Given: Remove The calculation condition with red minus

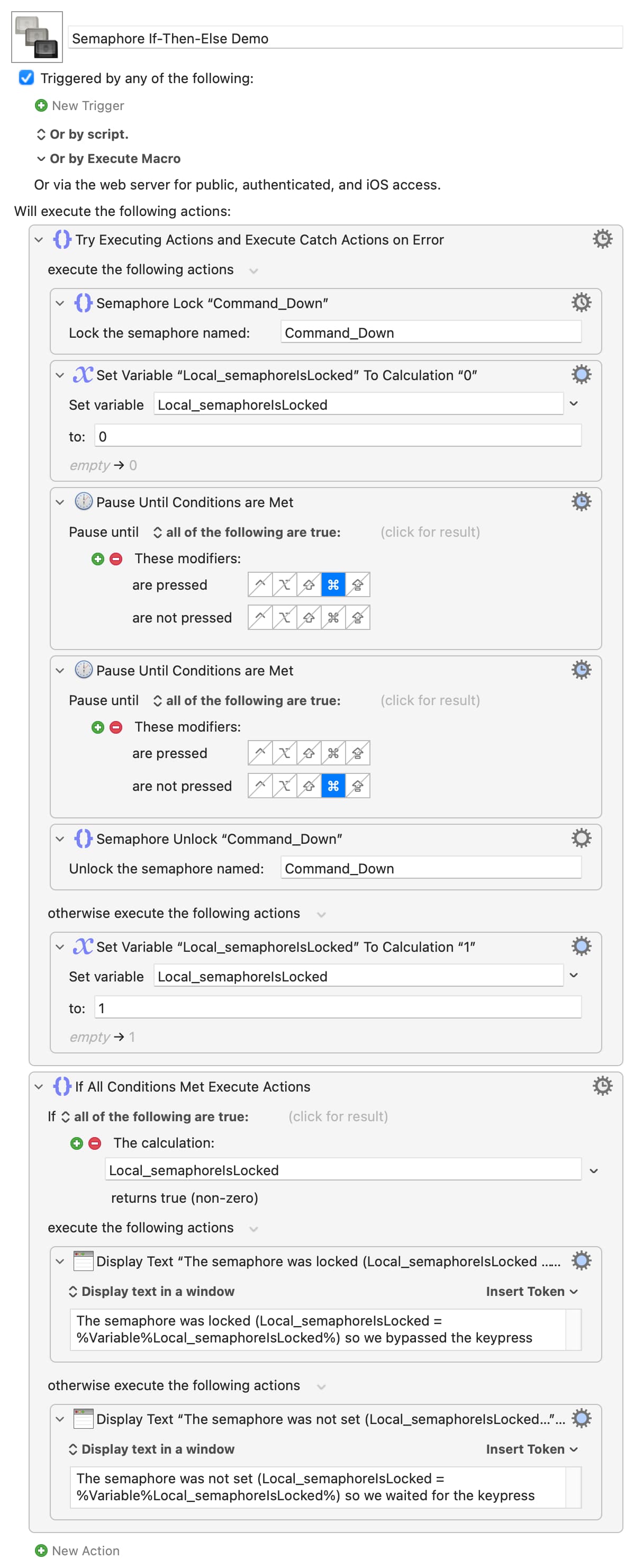Looking at the screenshot, I should coord(95,1142).
